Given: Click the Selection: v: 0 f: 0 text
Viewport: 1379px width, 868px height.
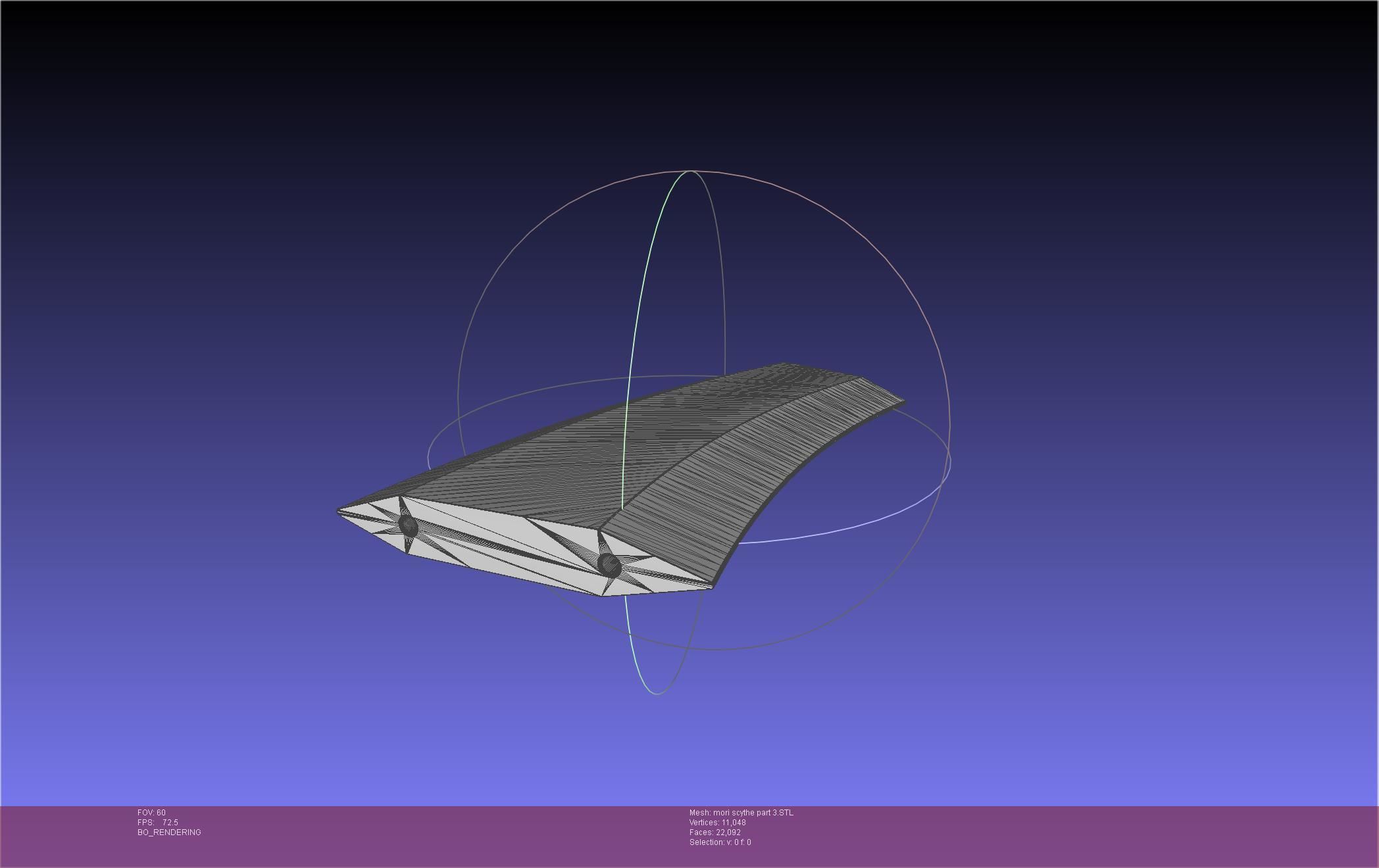Looking at the screenshot, I should click(720, 842).
